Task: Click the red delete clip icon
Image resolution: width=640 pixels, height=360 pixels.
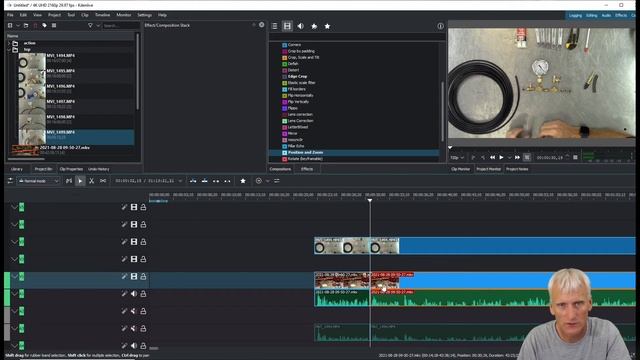Action: click(35, 25)
